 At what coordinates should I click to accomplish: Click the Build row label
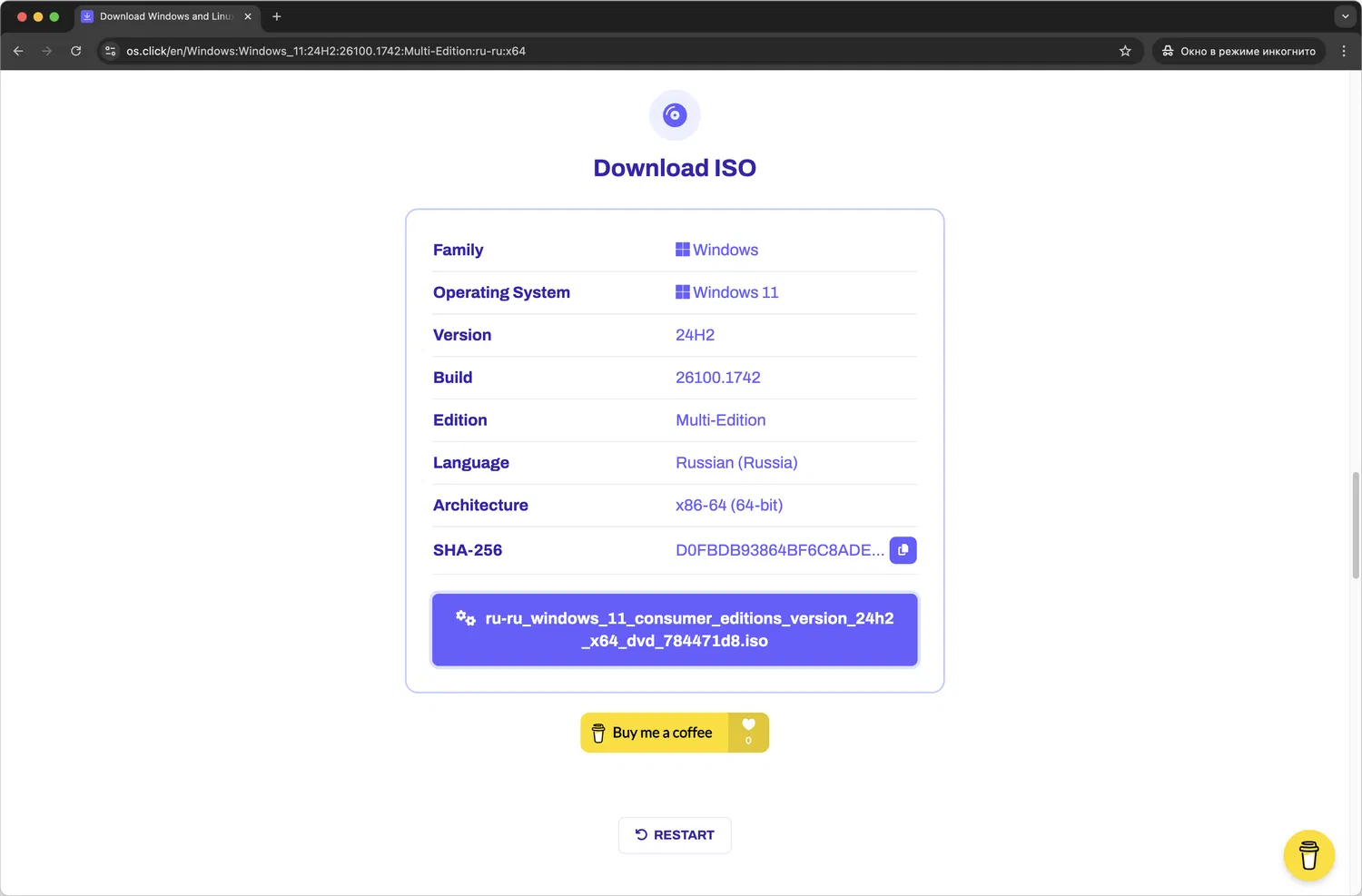coord(452,378)
